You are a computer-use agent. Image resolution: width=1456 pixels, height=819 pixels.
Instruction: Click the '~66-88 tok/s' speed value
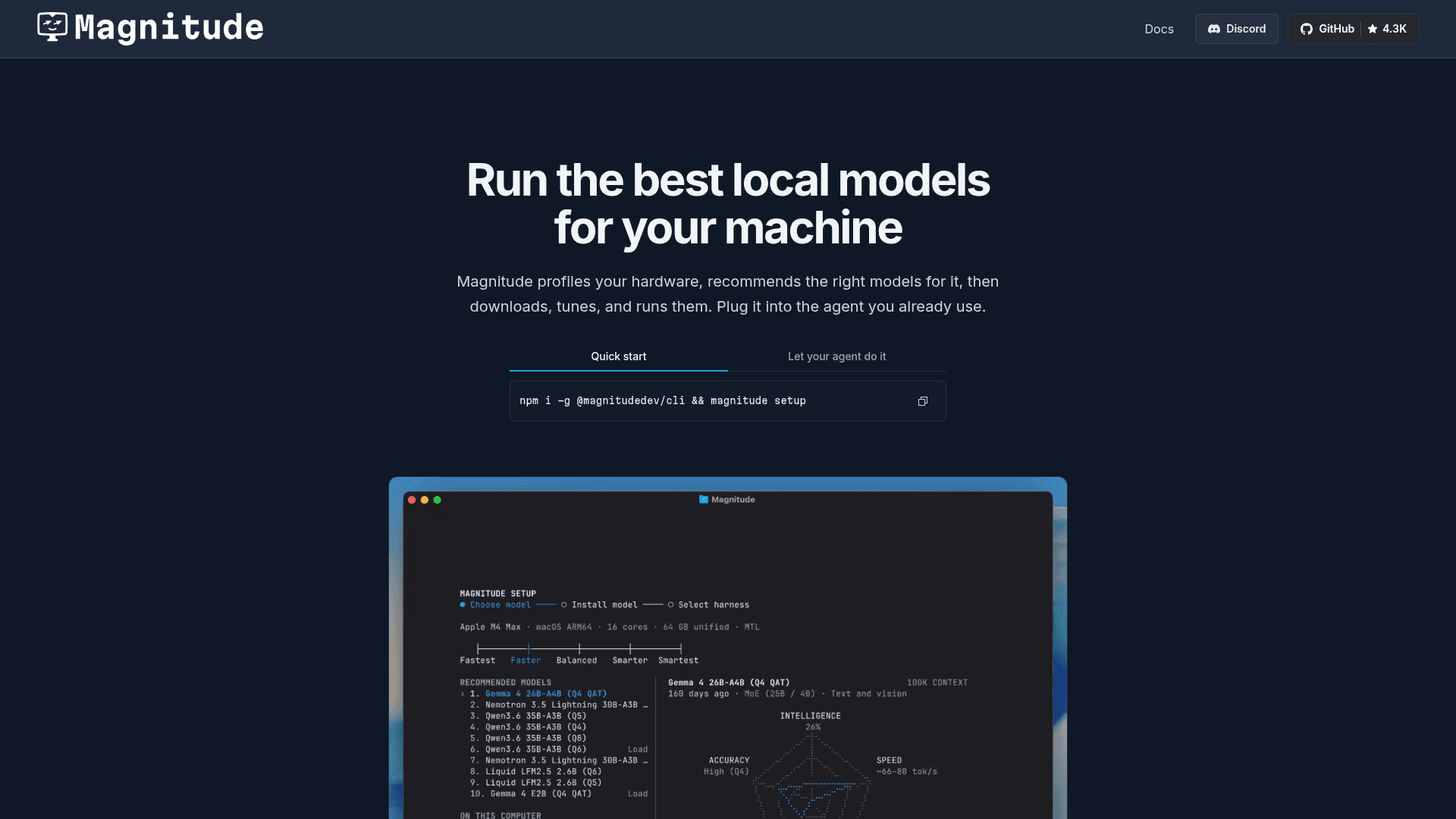[907, 772]
